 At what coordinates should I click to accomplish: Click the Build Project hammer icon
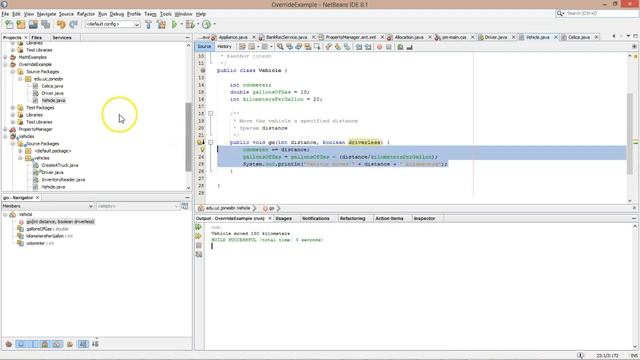pyautogui.click(x=149, y=24)
